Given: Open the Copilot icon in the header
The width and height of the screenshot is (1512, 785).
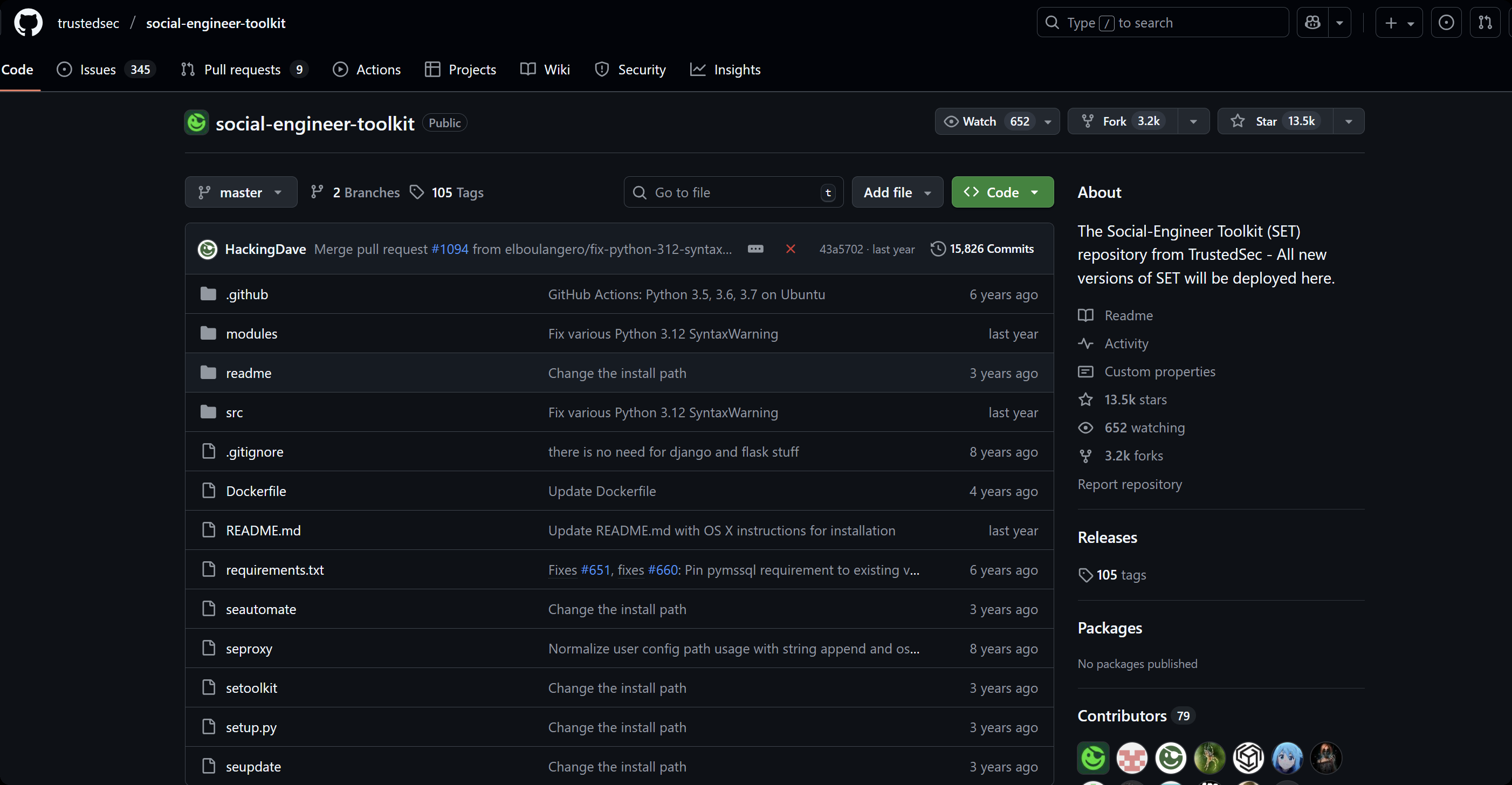Looking at the screenshot, I should [x=1312, y=23].
